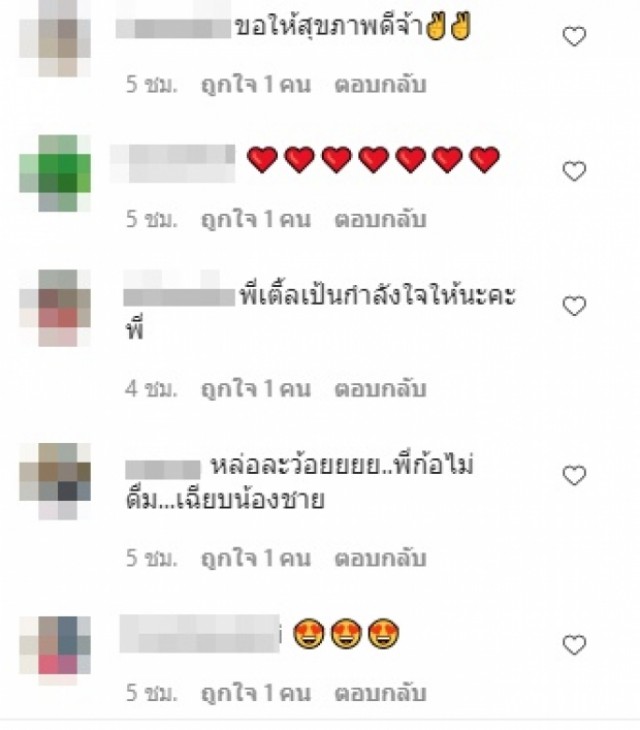View likes (ถูกใจ 1 คน) on the 4 ชม. comment
This screenshot has height=730, width=640.
coord(256,389)
